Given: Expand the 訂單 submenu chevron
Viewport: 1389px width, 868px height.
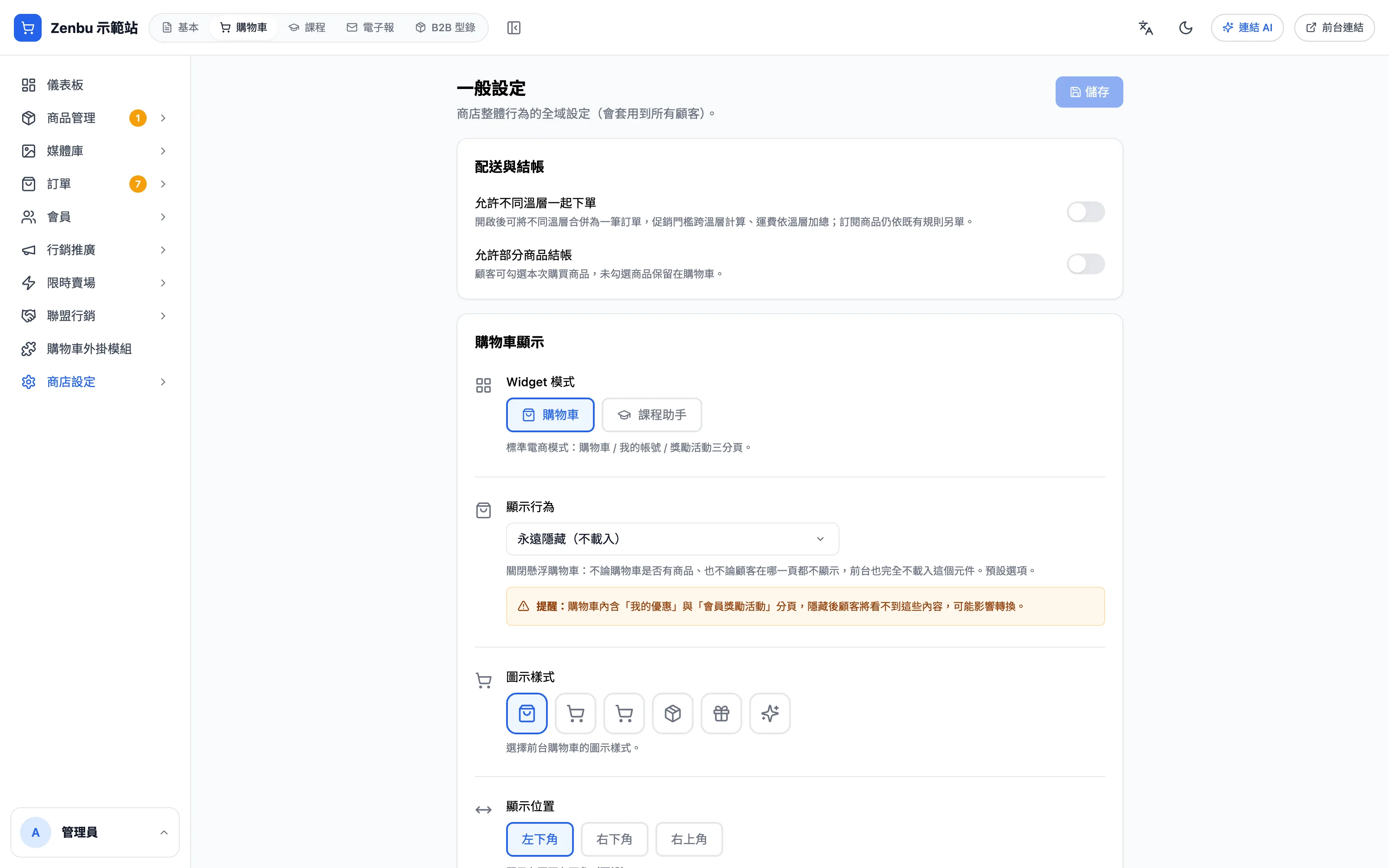Looking at the screenshot, I should click(163, 184).
